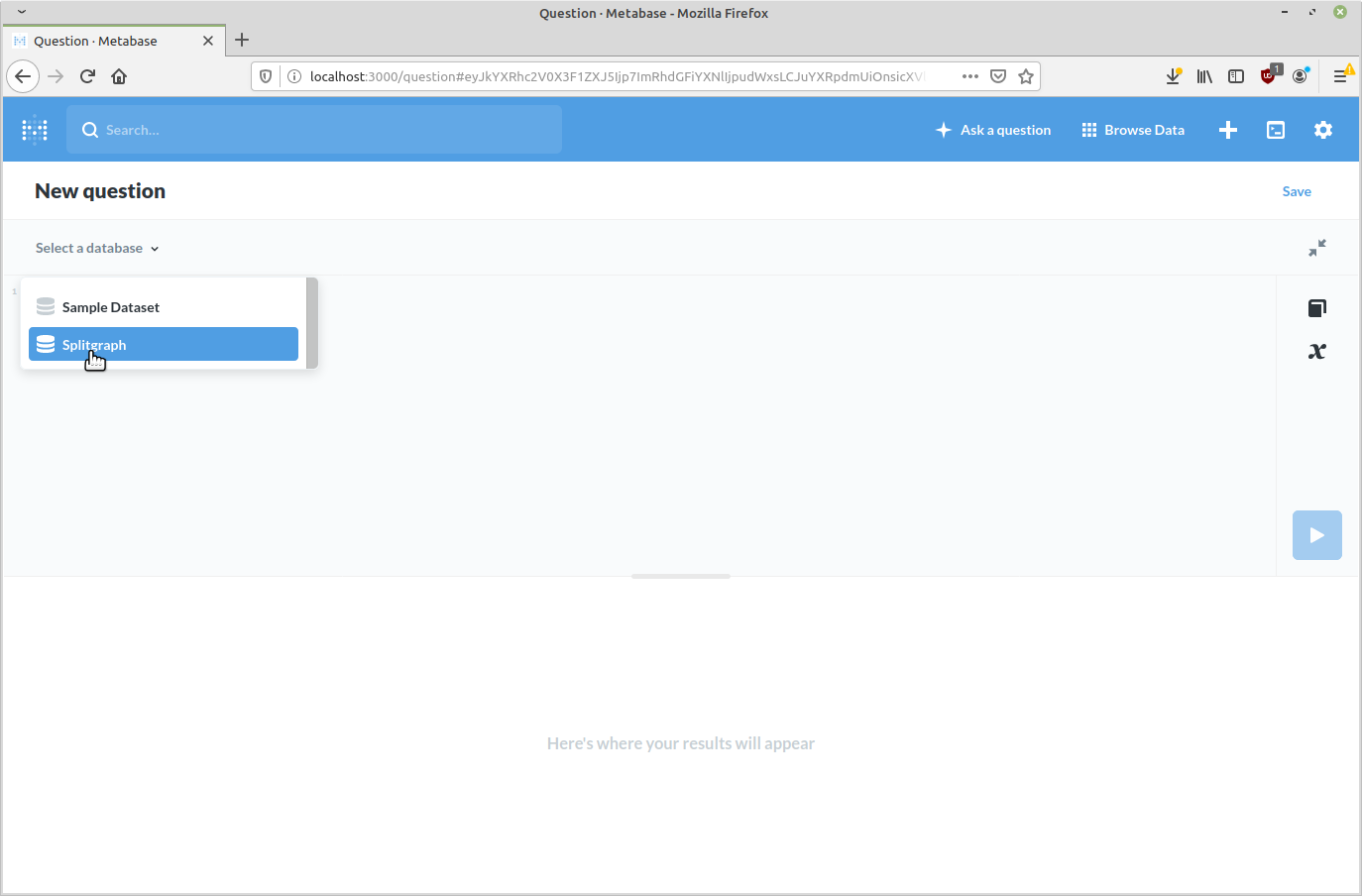The height and width of the screenshot is (896, 1362).
Task: Click the uBlock Origin extension icon
Action: pyautogui.click(x=1269, y=75)
